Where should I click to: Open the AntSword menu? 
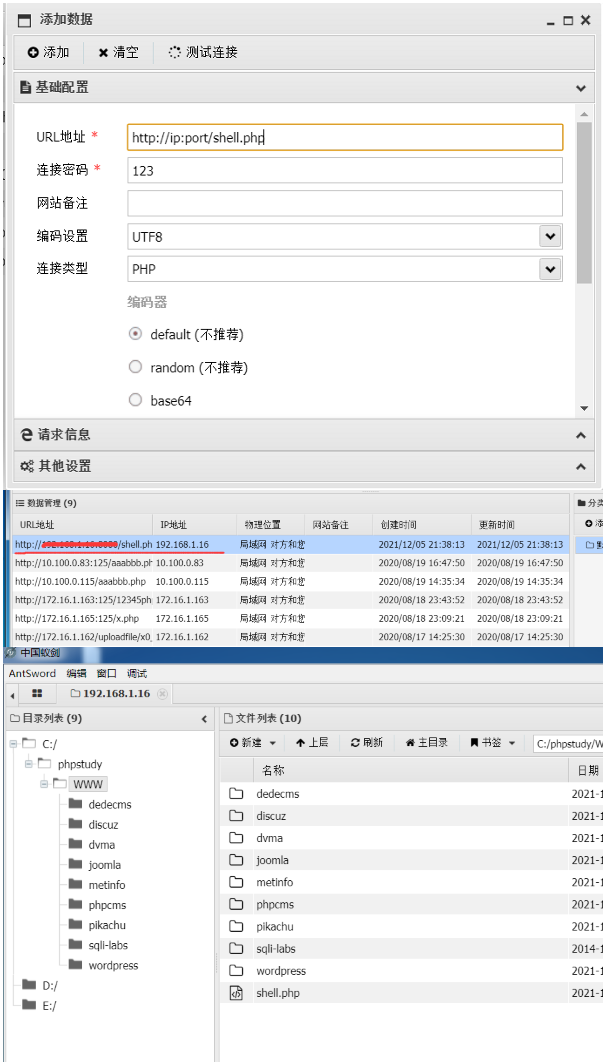tap(33, 673)
